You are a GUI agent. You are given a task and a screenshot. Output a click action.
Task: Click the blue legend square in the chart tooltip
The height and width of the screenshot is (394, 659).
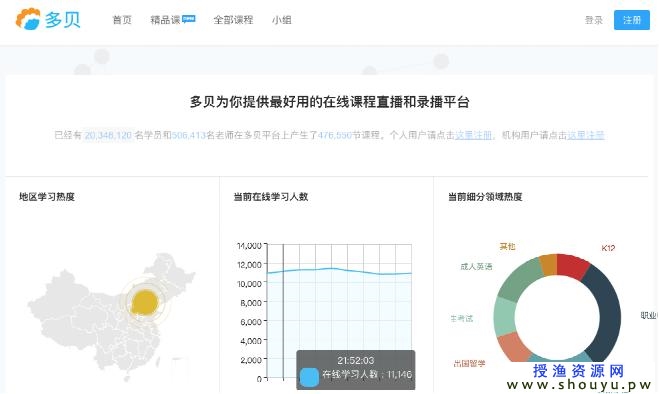309,377
